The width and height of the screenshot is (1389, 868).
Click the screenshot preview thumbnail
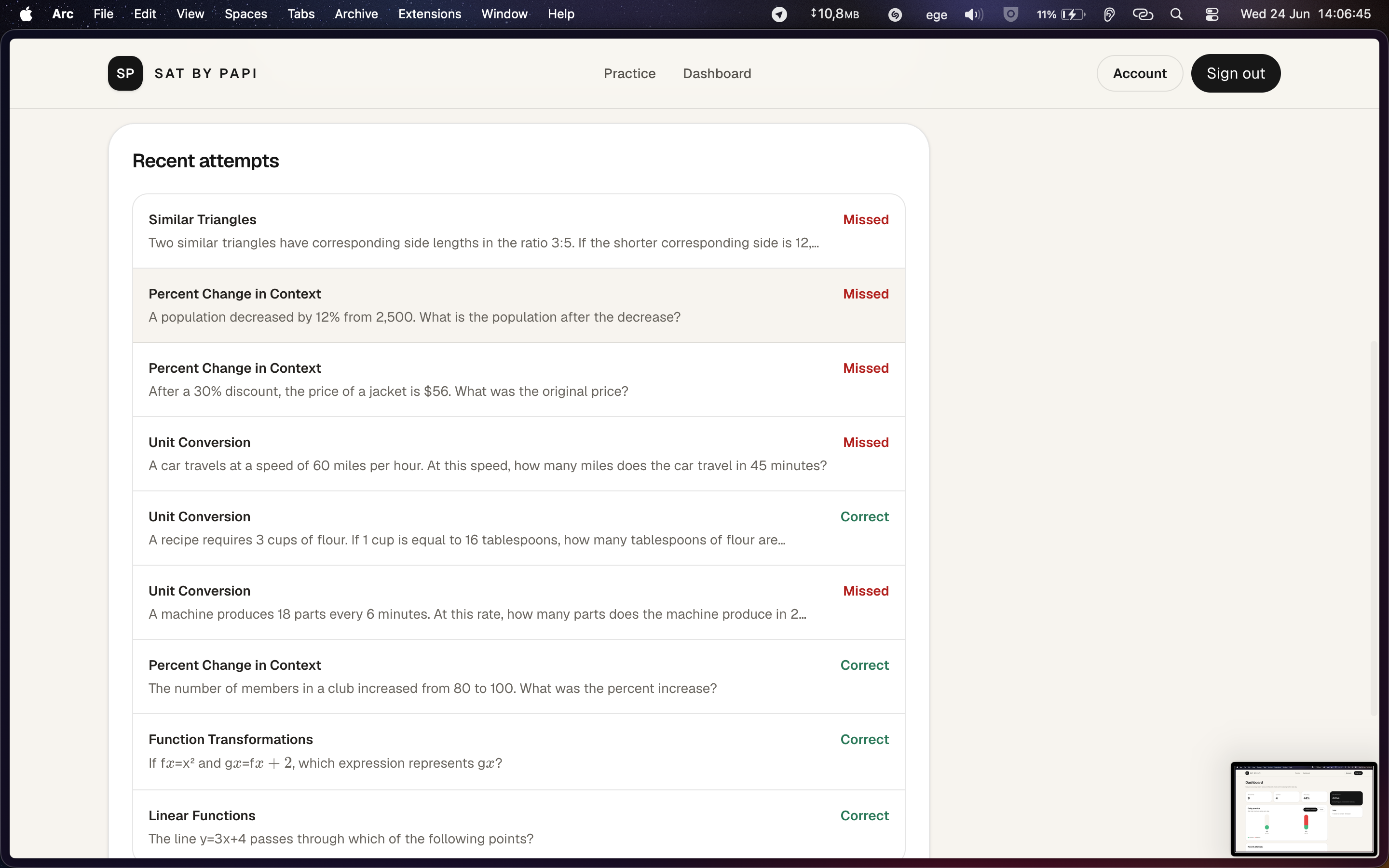(x=1303, y=808)
